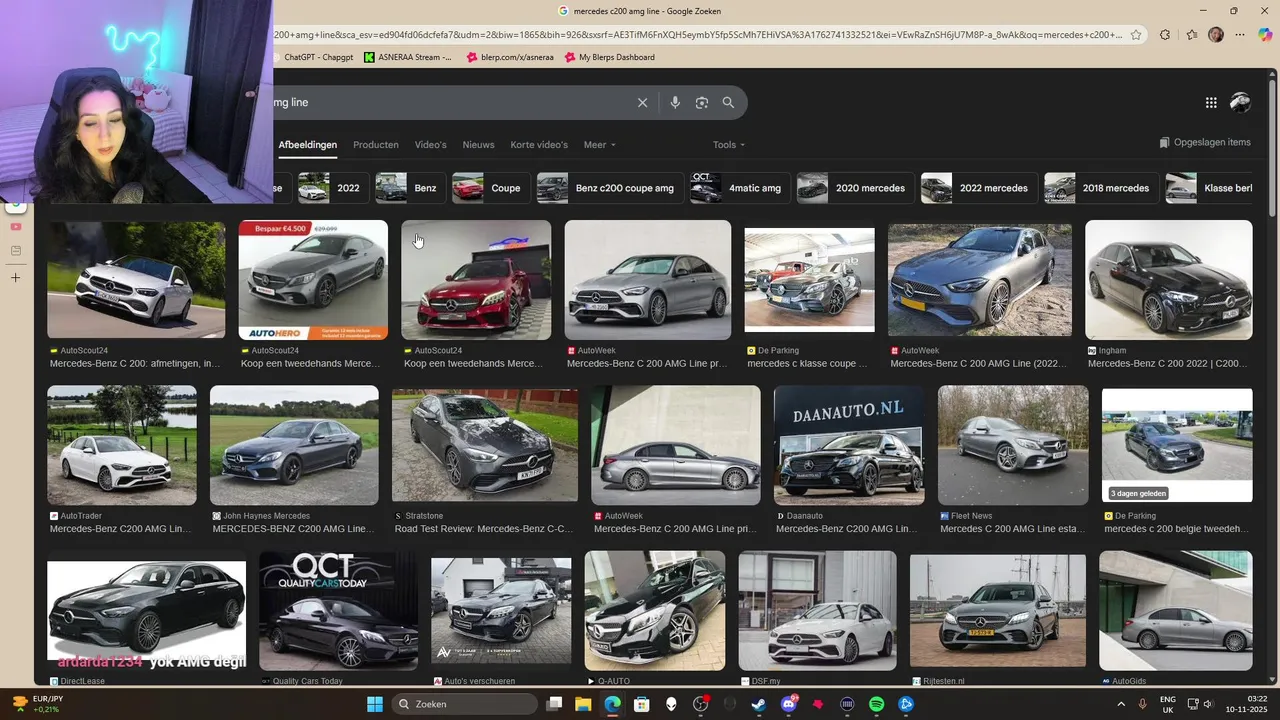The height and width of the screenshot is (720, 1280).
Task: Open the Autohero Bespaar €4.500 image
Action: tap(313, 280)
